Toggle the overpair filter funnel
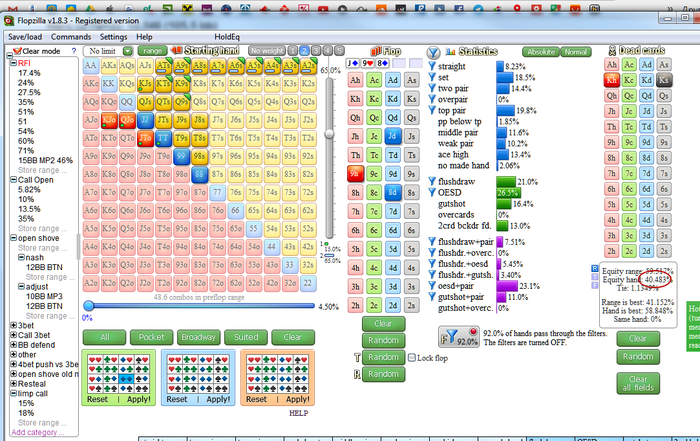700x441 pixels. pyautogui.click(x=432, y=99)
